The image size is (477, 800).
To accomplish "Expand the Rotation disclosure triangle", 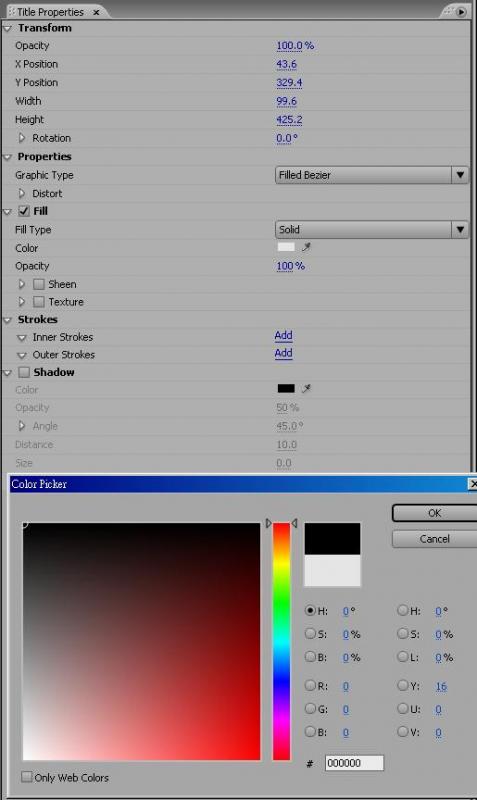I will pyautogui.click(x=21, y=138).
